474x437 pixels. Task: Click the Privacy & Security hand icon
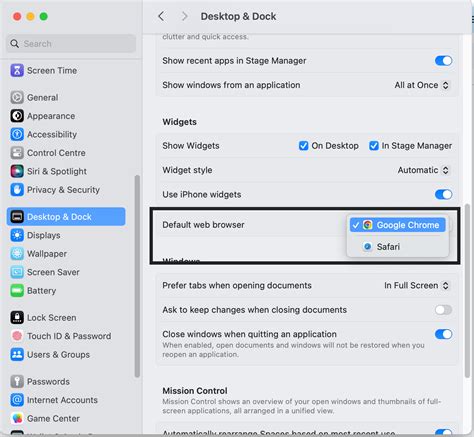point(17,190)
